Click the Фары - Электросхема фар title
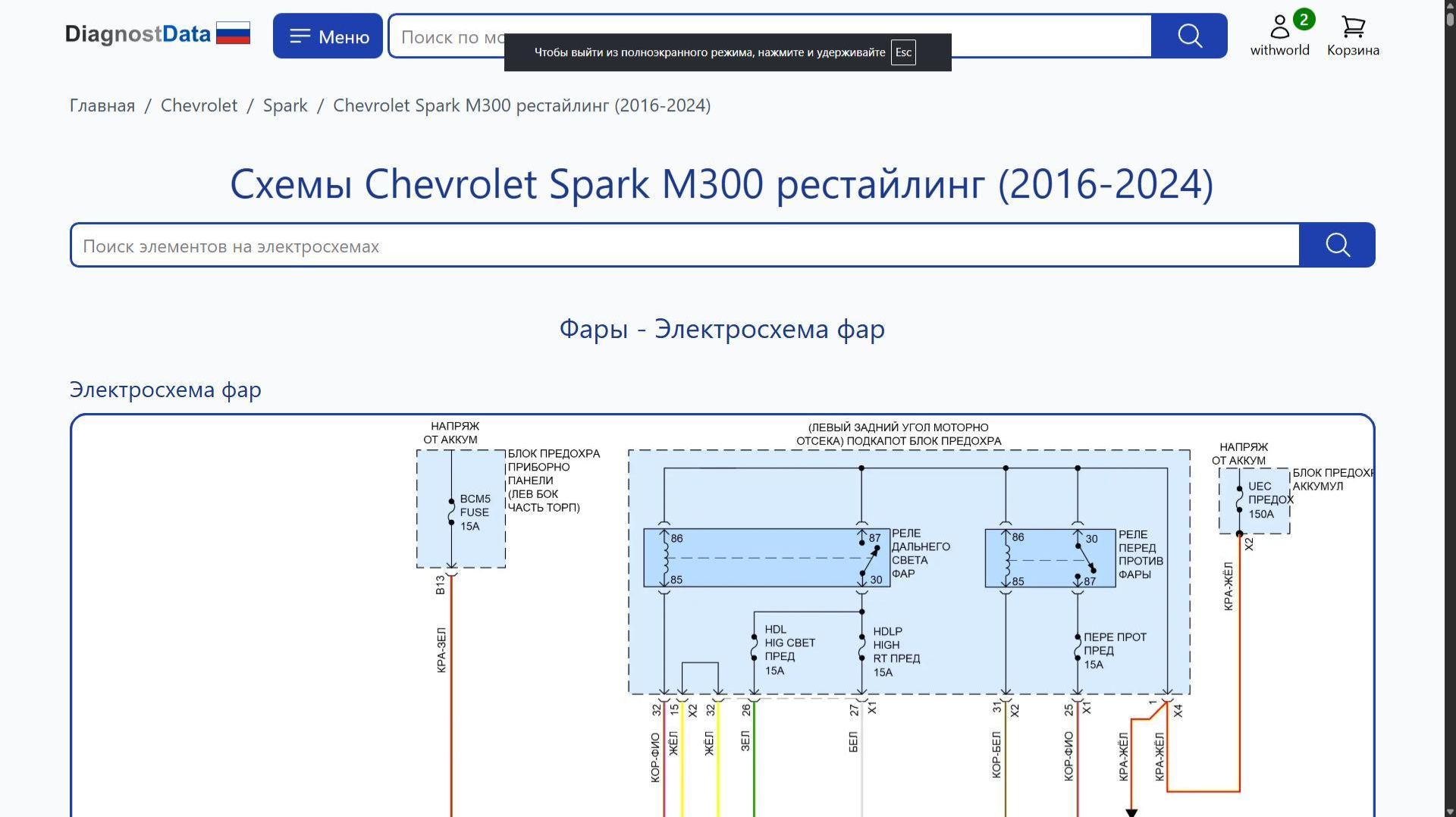 722,329
